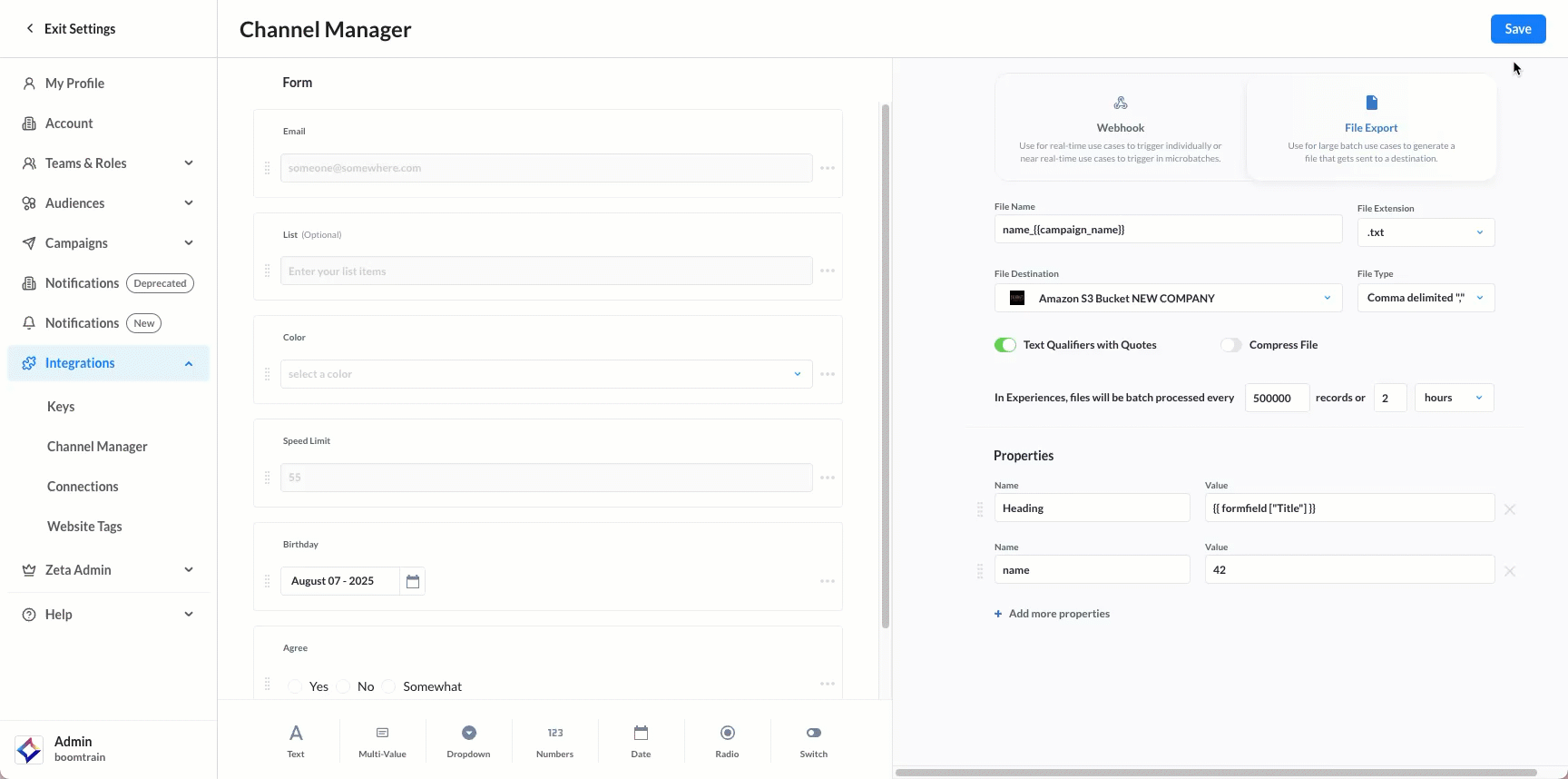Open the File Destination dropdown
The image size is (1568, 779).
pos(1167,298)
